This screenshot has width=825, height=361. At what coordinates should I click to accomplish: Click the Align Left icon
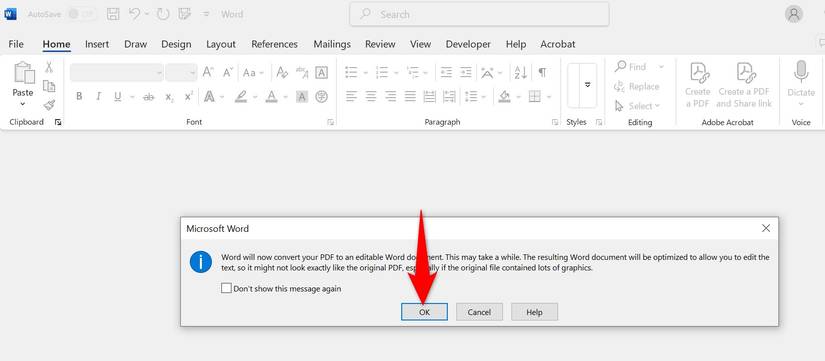tap(351, 96)
